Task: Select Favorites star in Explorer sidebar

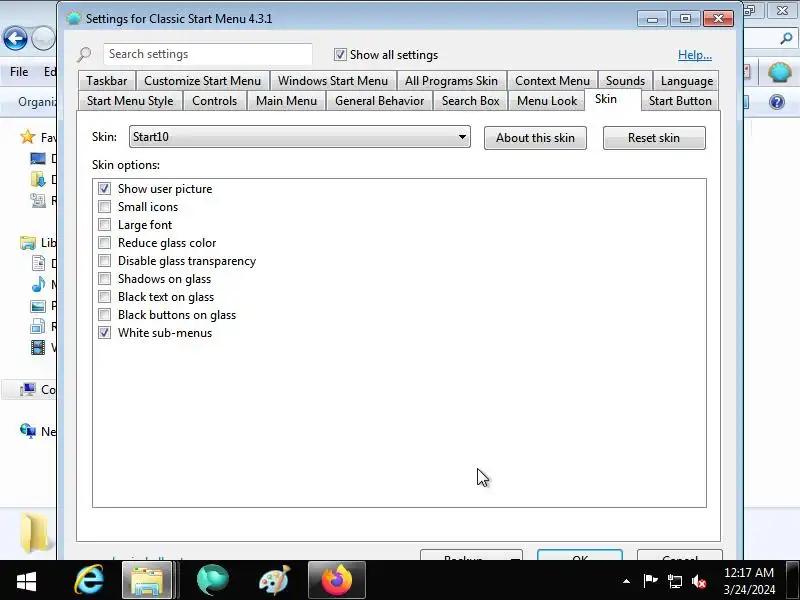Action: 27,137
